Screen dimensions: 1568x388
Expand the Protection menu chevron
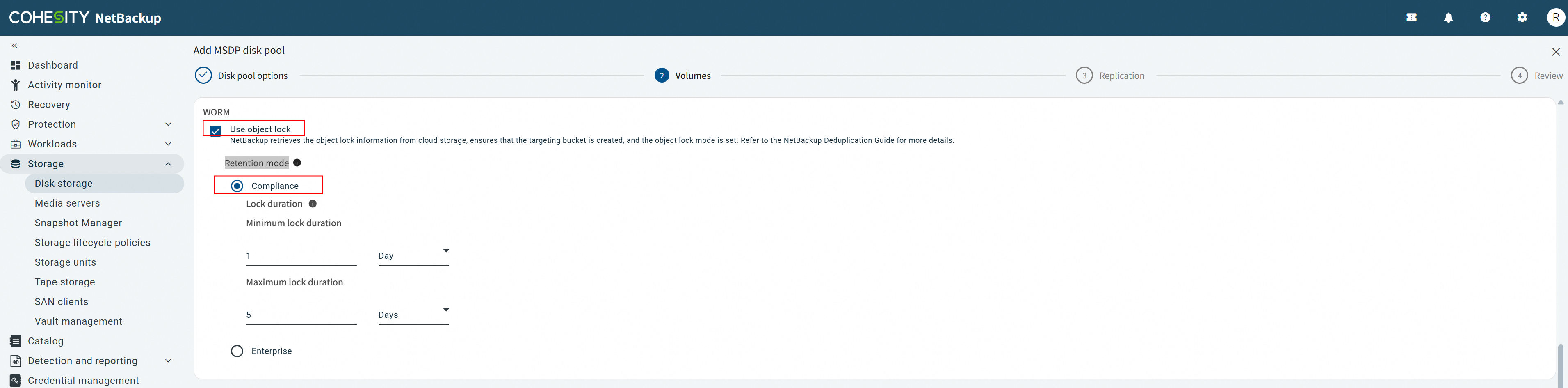click(169, 124)
